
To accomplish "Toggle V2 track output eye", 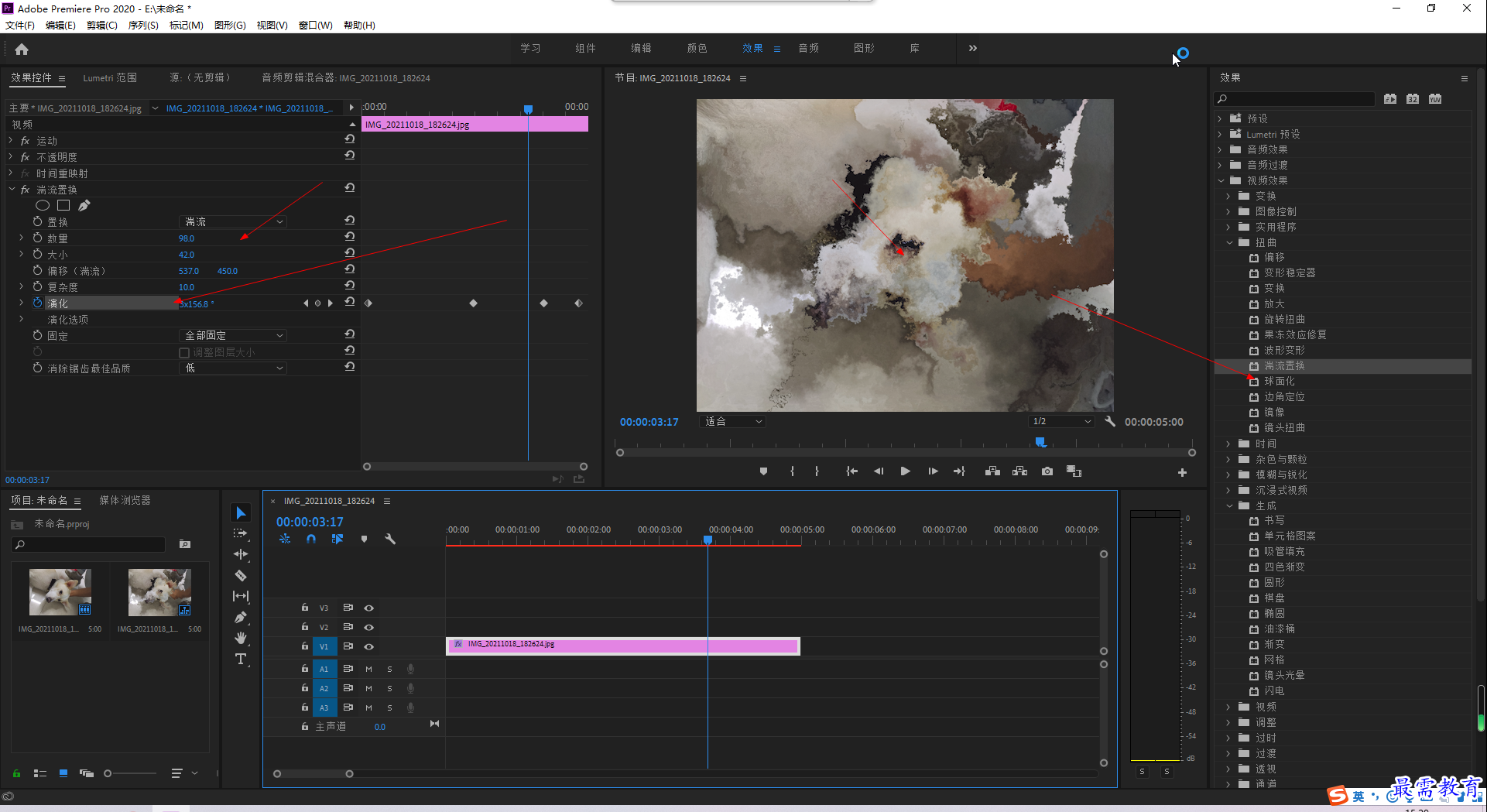I will point(369,627).
